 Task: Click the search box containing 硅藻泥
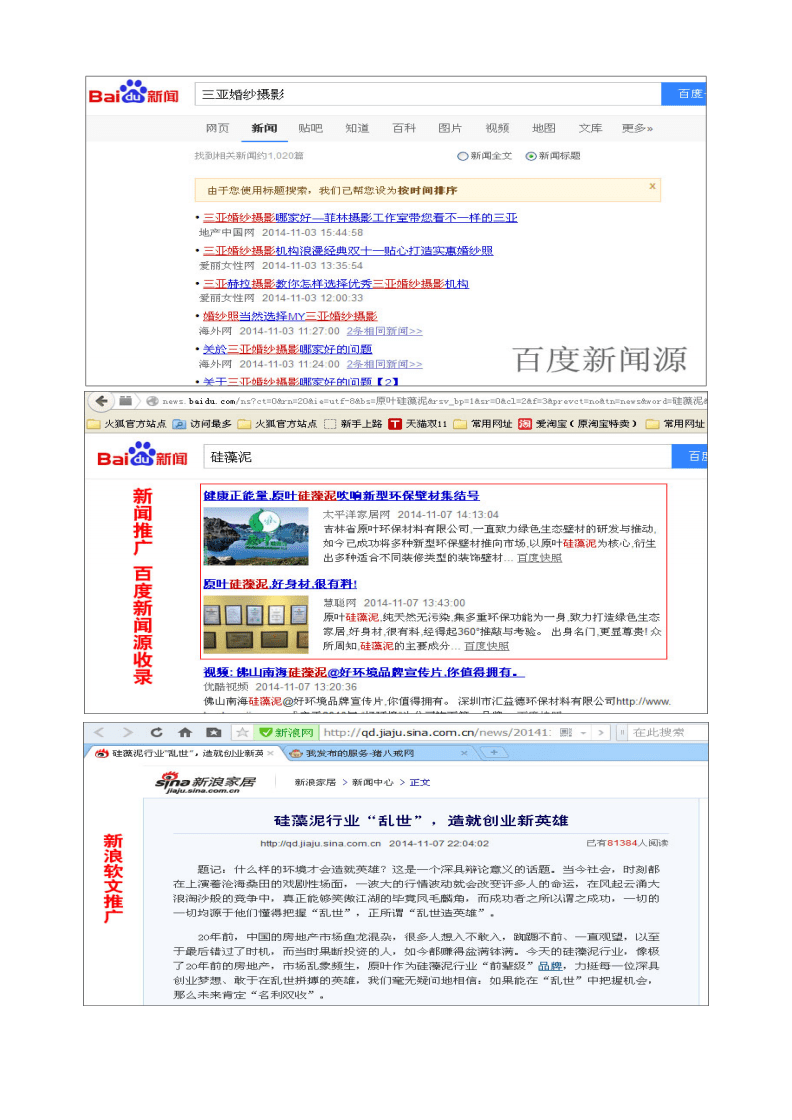[438, 457]
